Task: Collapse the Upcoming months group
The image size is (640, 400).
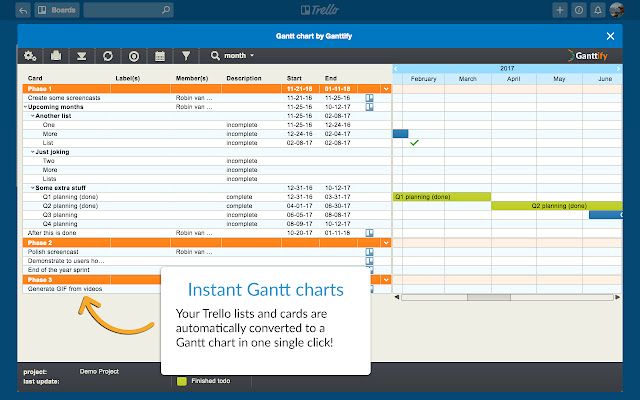Action: [x=25, y=107]
